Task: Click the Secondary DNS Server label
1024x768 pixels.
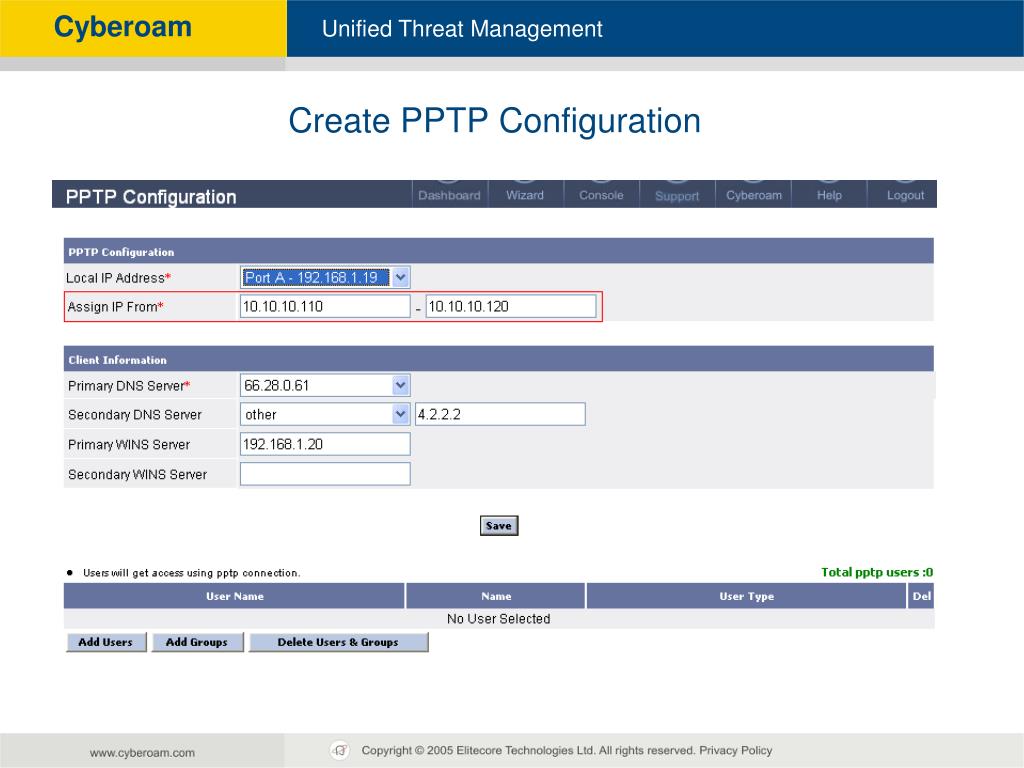Action: [135, 415]
